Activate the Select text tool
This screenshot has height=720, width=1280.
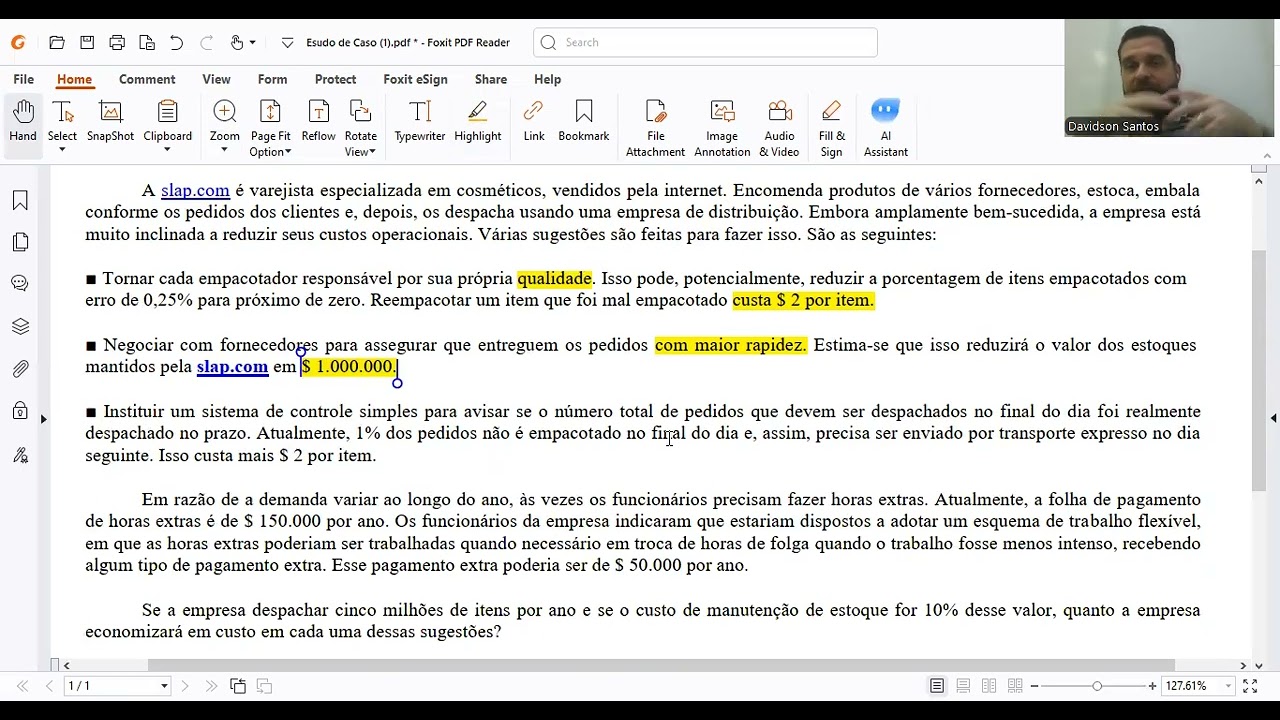pos(62,120)
